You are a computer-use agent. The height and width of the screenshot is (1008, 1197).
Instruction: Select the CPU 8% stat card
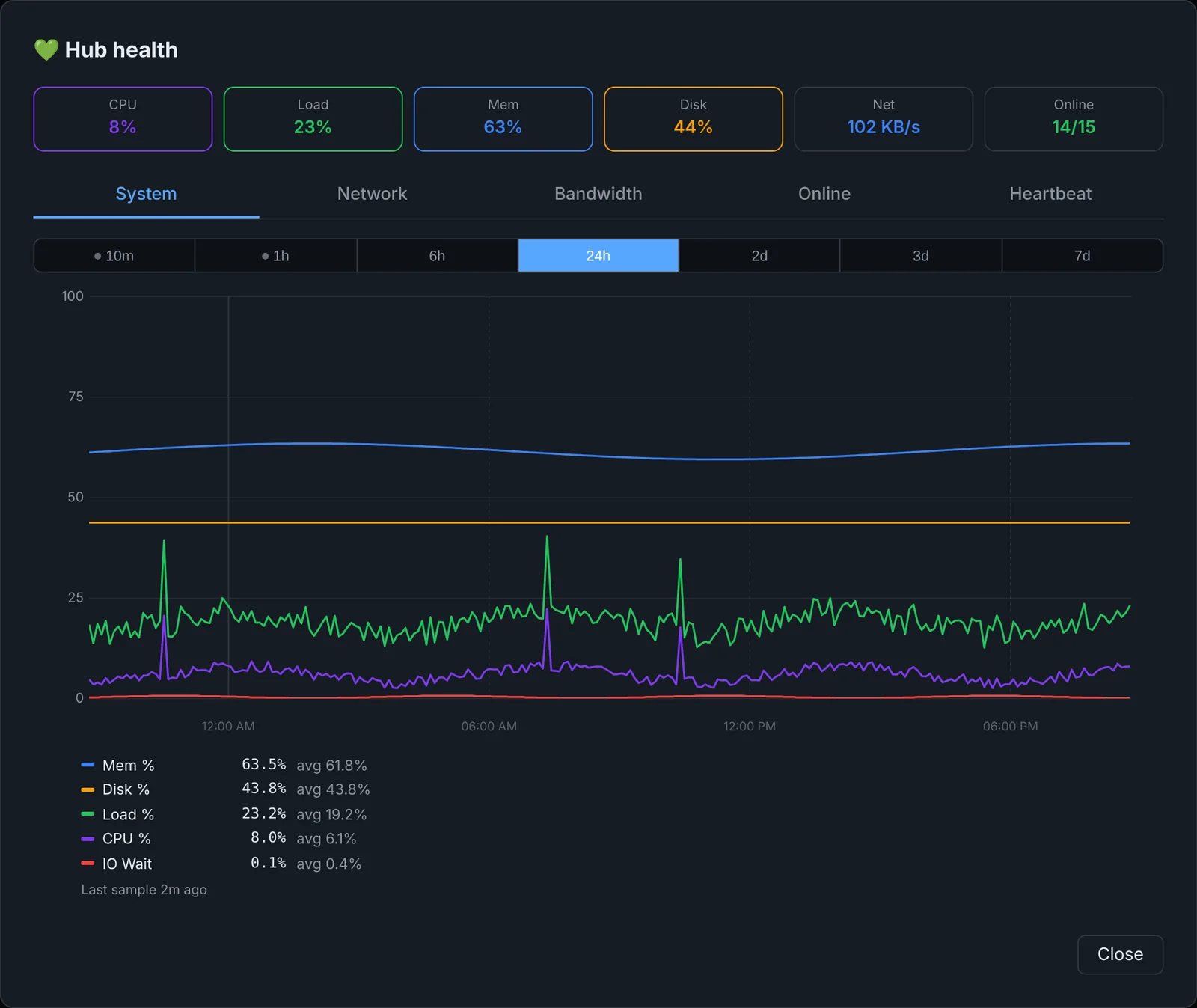(123, 119)
